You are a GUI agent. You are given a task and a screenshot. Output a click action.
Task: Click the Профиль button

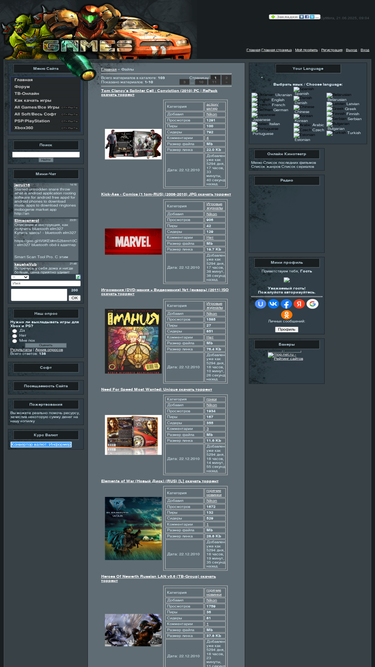click(x=287, y=330)
